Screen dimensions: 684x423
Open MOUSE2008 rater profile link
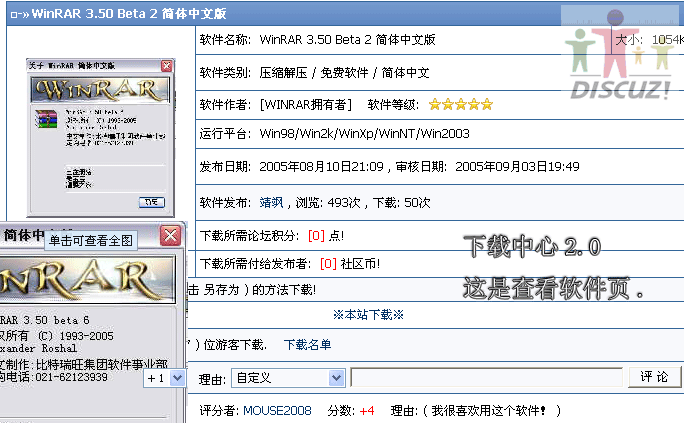[277, 411]
